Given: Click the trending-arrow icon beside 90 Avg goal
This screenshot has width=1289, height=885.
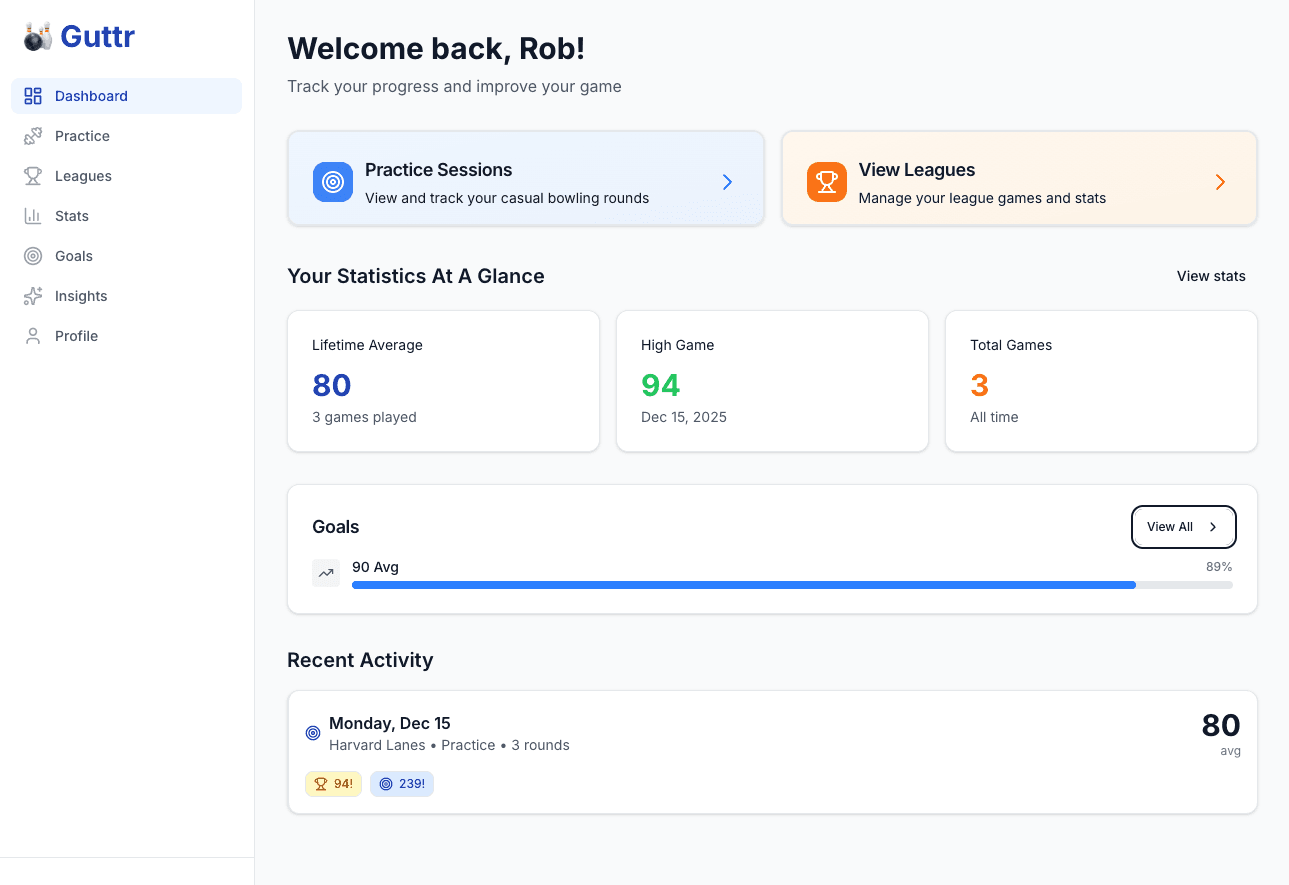Looking at the screenshot, I should pyautogui.click(x=325, y=572).
